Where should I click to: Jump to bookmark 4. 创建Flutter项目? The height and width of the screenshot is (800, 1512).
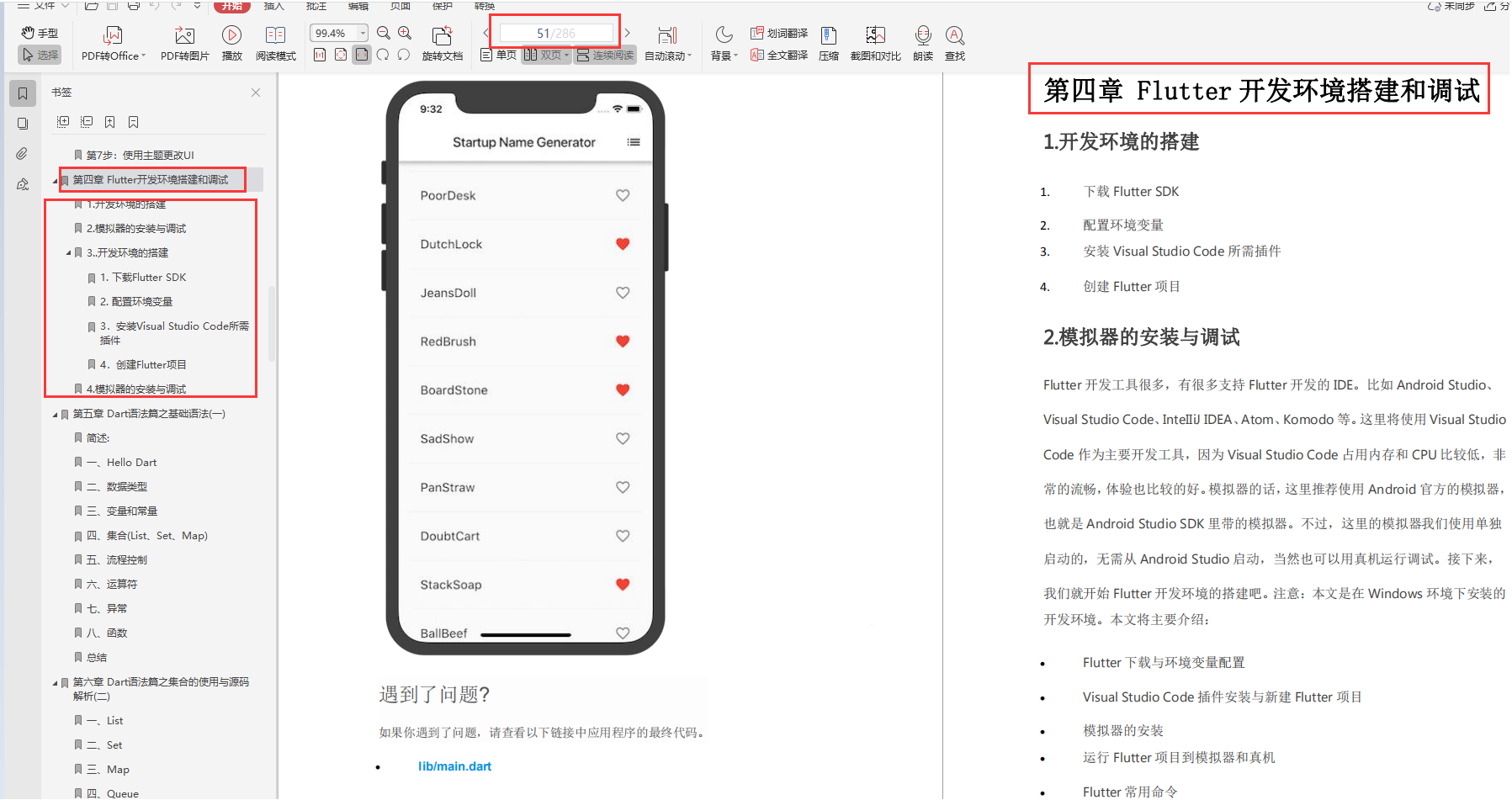click(143, 365)
